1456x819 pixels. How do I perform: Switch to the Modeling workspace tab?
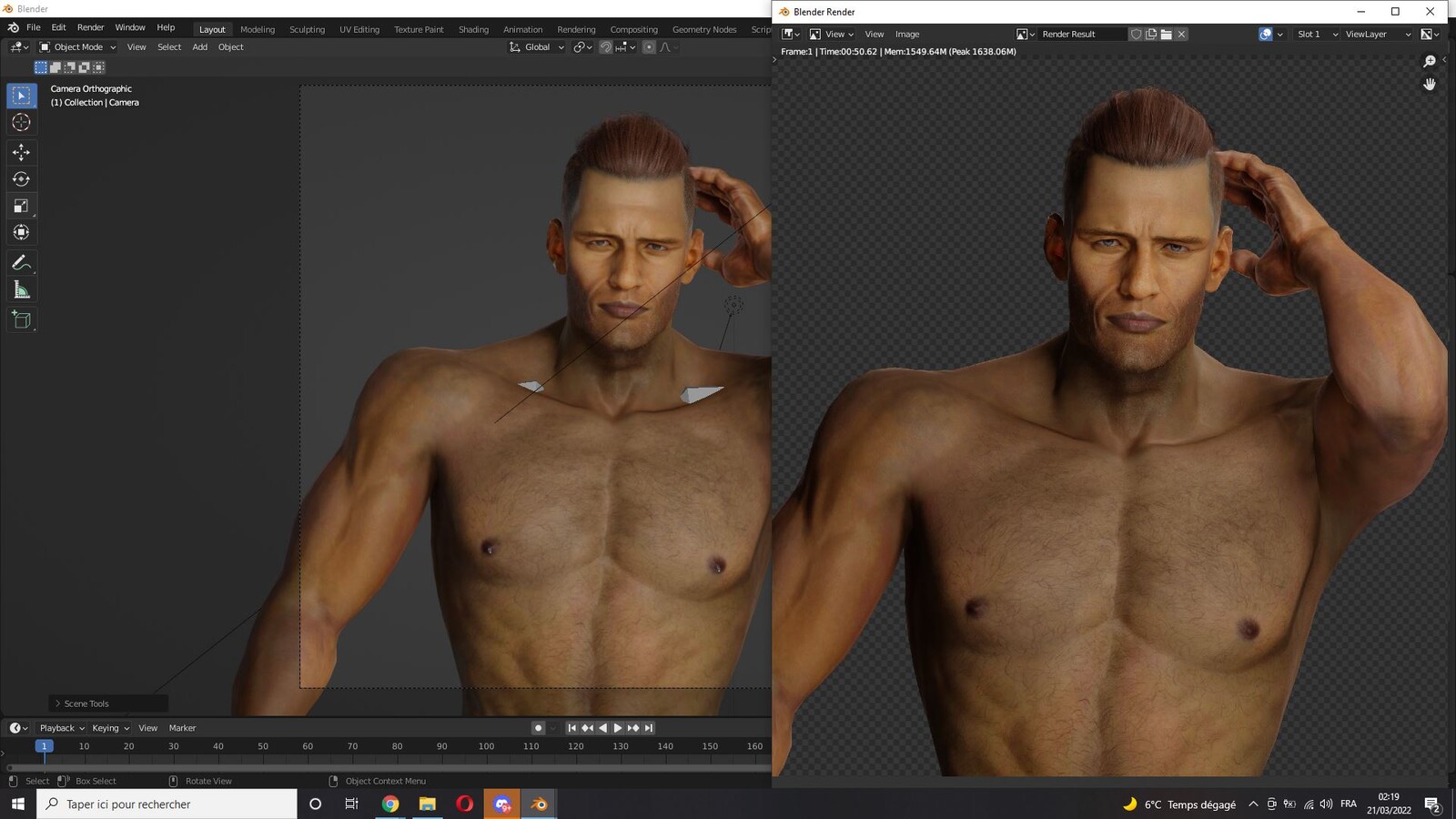click(258, 29)
